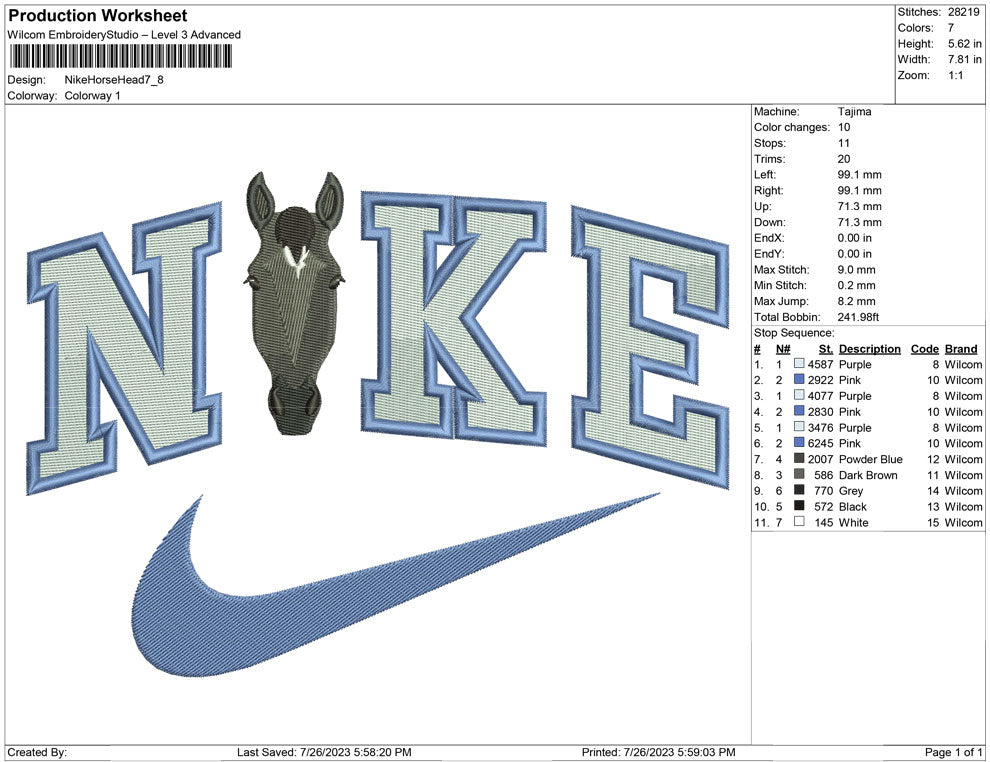Click the Grey thread color swatch
This screenshot has width=990, height=762.
point(799,490)
